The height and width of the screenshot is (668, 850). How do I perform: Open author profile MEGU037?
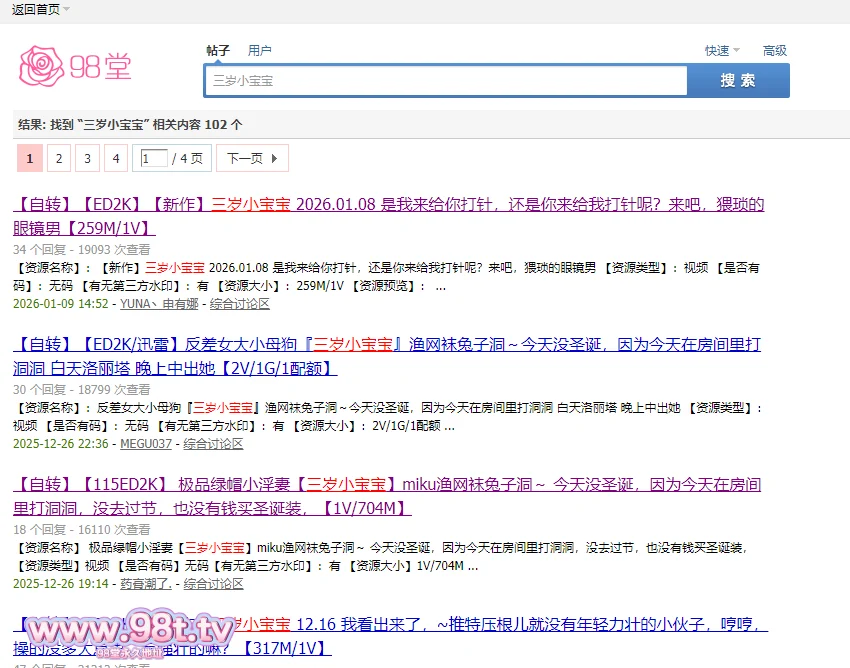[x=146, y=443]
